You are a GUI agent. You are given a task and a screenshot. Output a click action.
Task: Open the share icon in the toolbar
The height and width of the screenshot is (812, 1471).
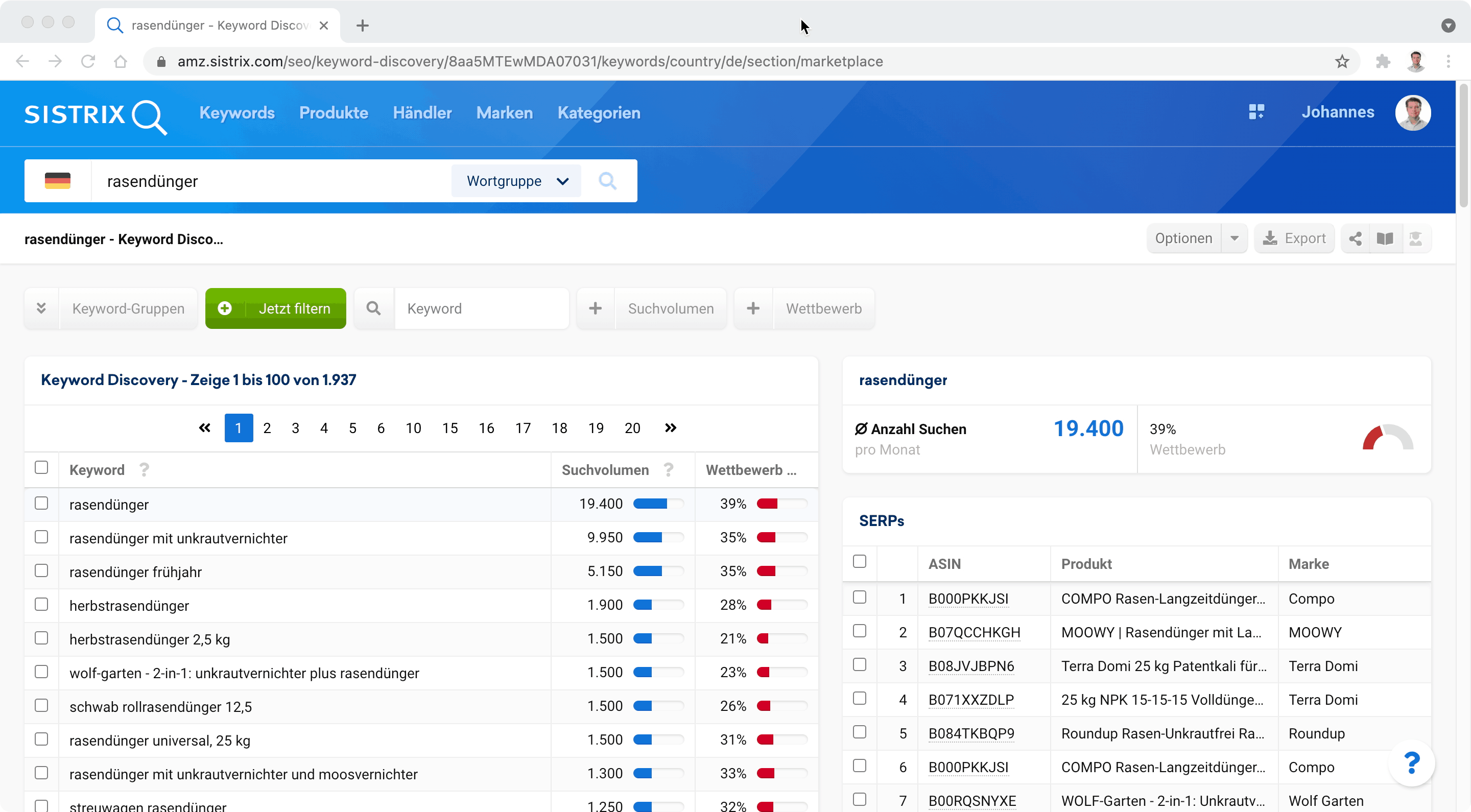(1355, 238)
